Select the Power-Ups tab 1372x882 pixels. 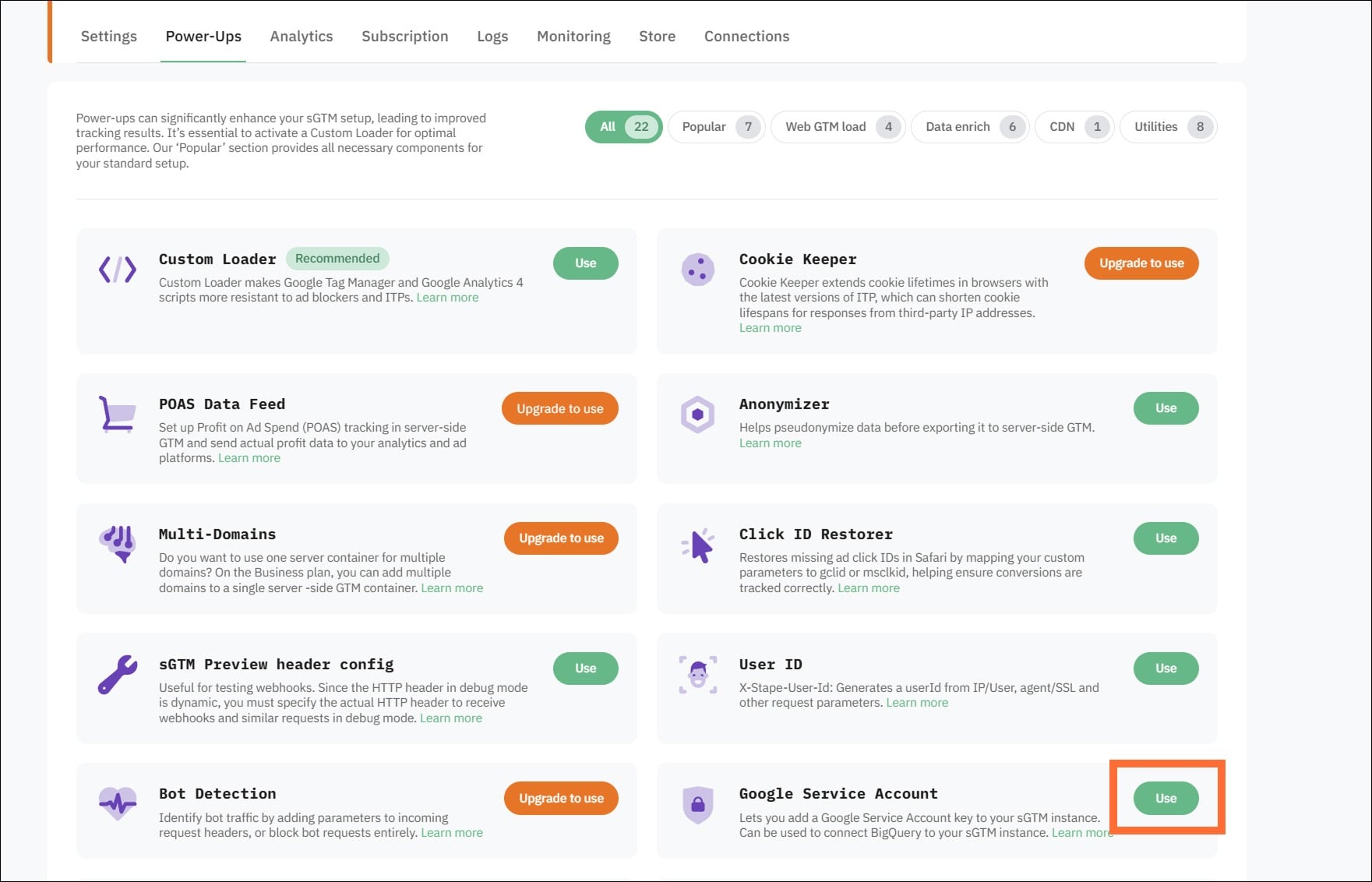(x=203, y=36)
